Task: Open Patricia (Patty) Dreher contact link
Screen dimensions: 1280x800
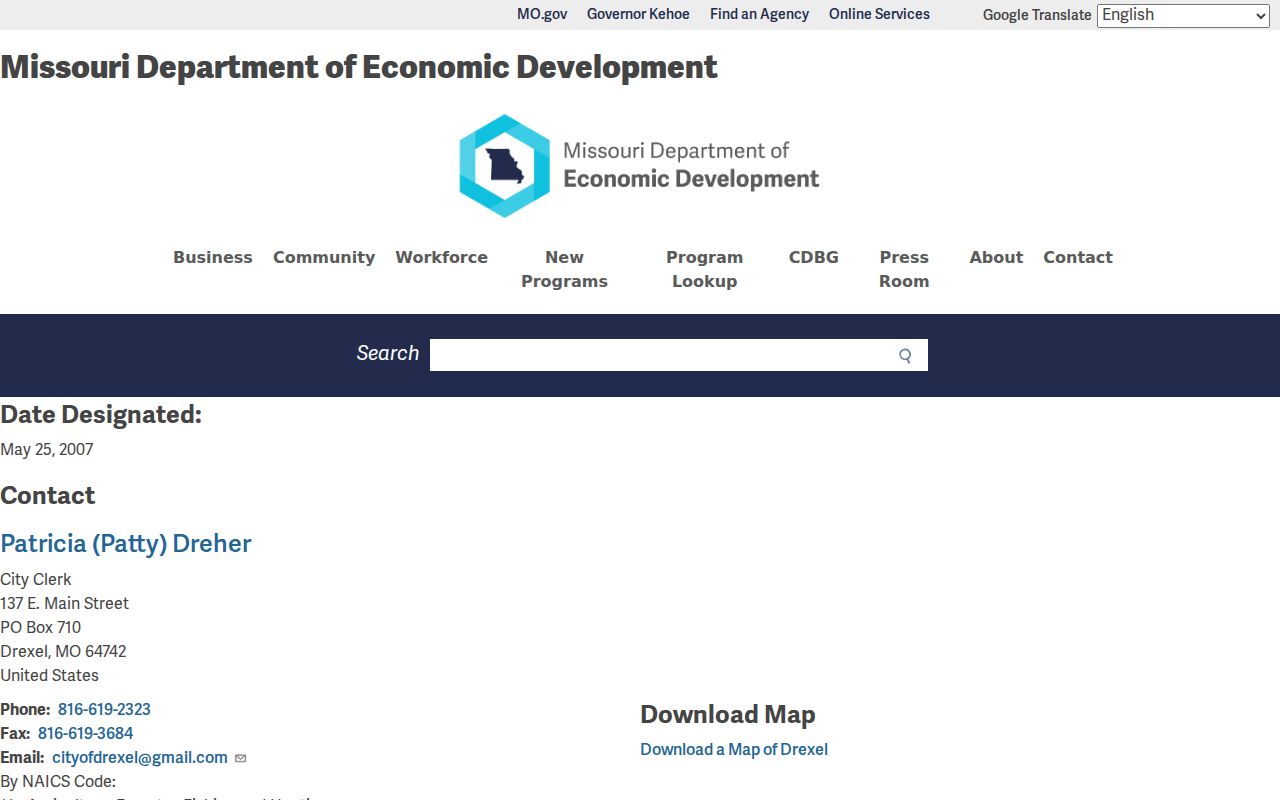Action: click(x=126, y=543)
